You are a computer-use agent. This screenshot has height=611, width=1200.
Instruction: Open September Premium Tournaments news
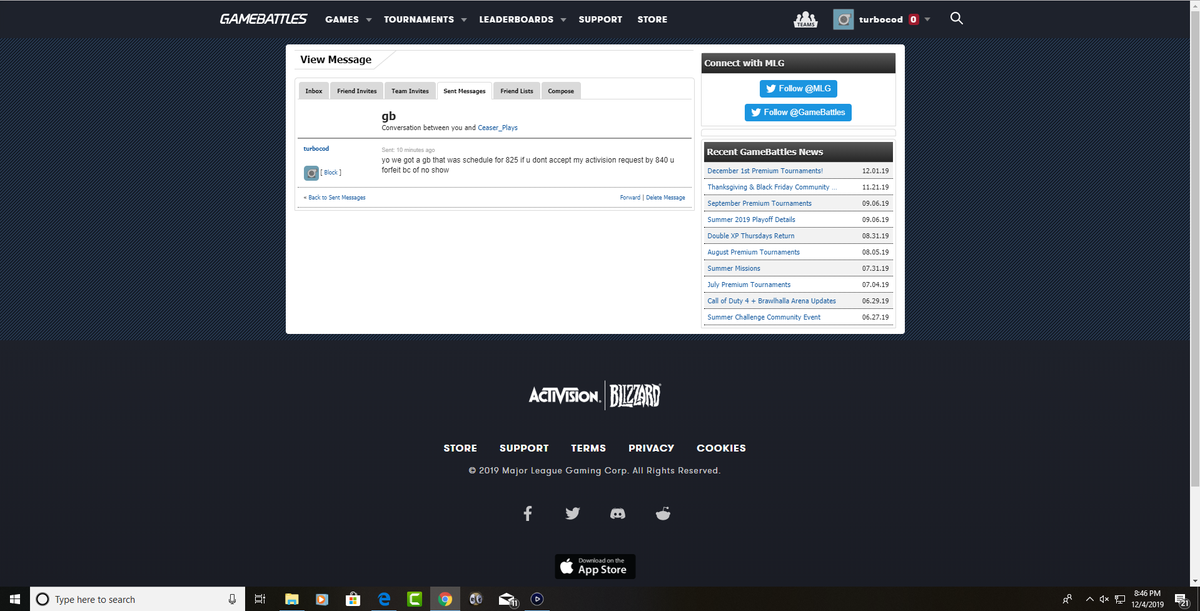coord(759,203)
